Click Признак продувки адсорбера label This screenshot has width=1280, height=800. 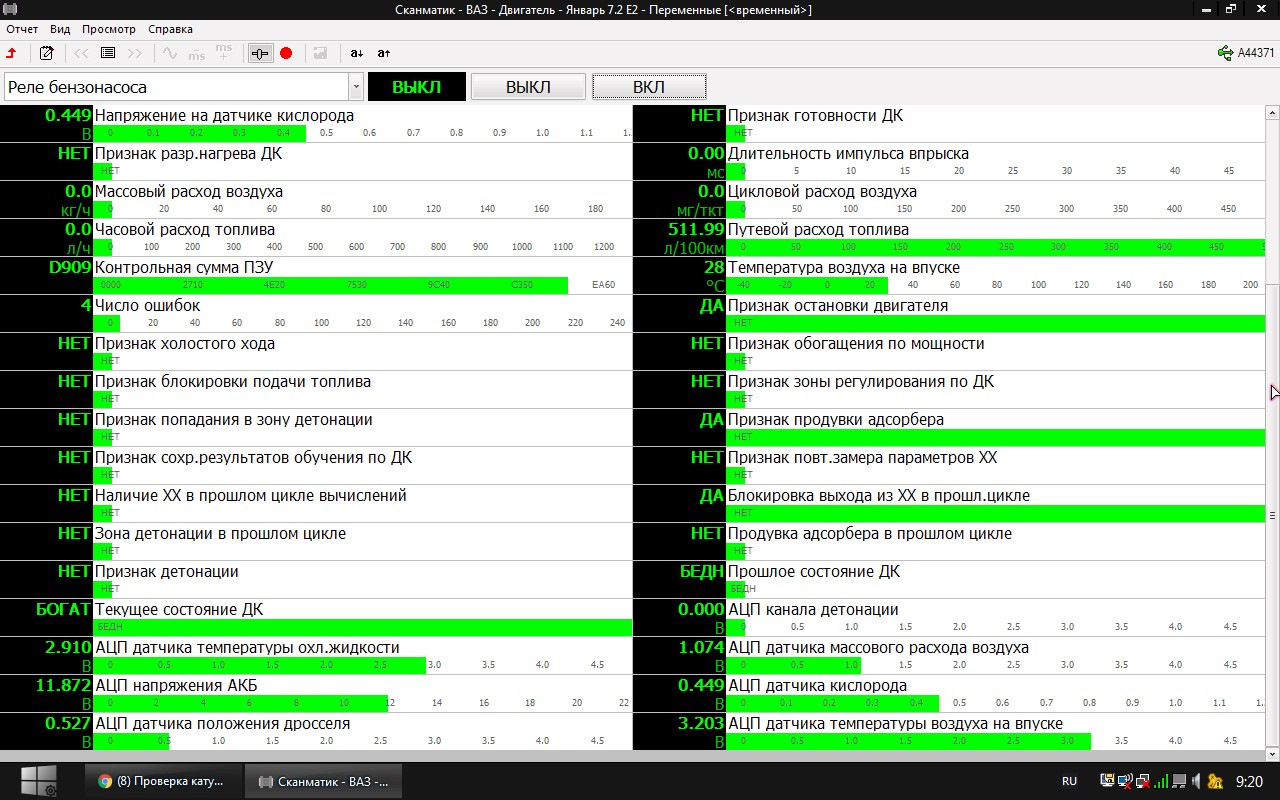tap(836, 419)
